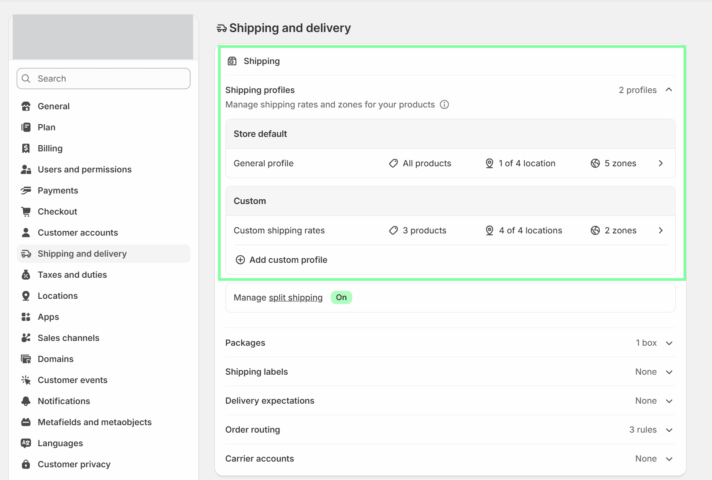This screenshot has height=480, width=712.
Task: Click the Checkout cart icon
Action: (26, 212)
